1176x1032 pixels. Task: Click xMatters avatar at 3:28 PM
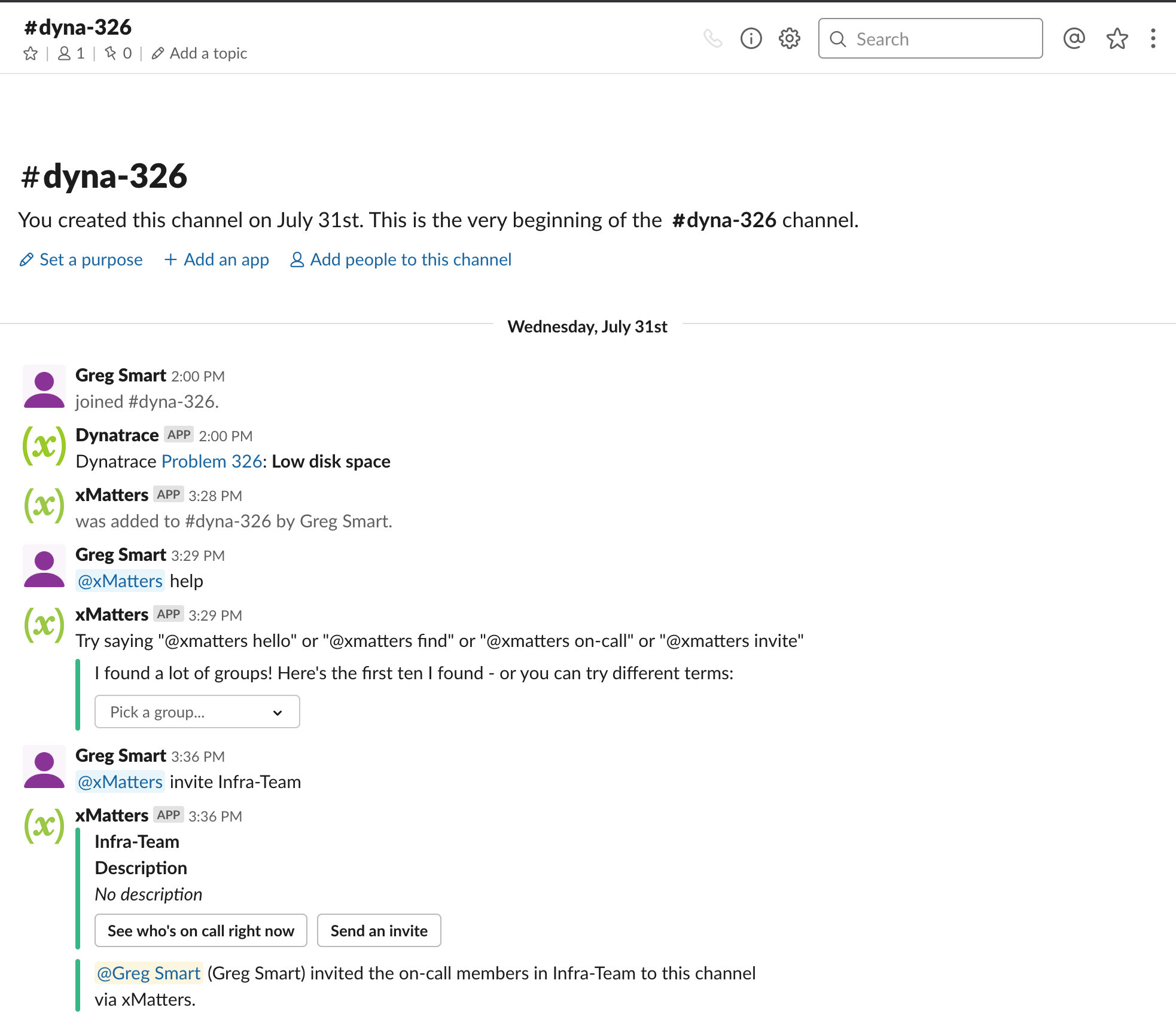point(44,506)
